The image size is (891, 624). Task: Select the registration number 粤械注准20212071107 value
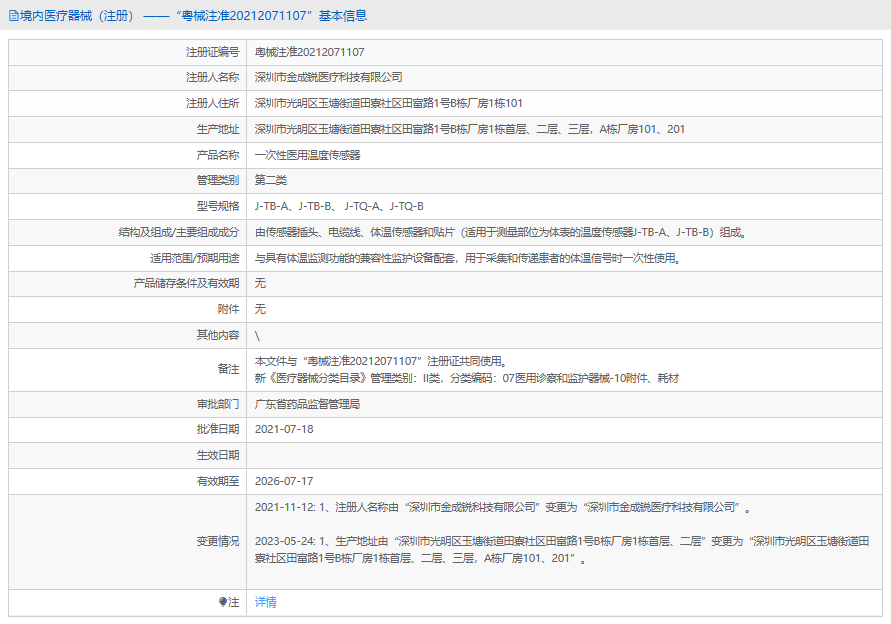[x=310, y=52]
